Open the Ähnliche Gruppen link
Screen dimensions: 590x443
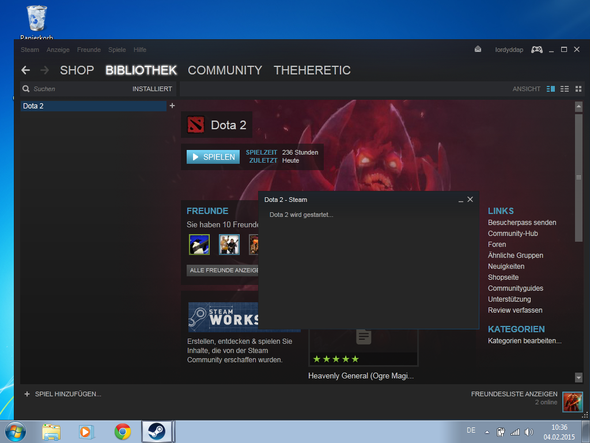[515, 255]
